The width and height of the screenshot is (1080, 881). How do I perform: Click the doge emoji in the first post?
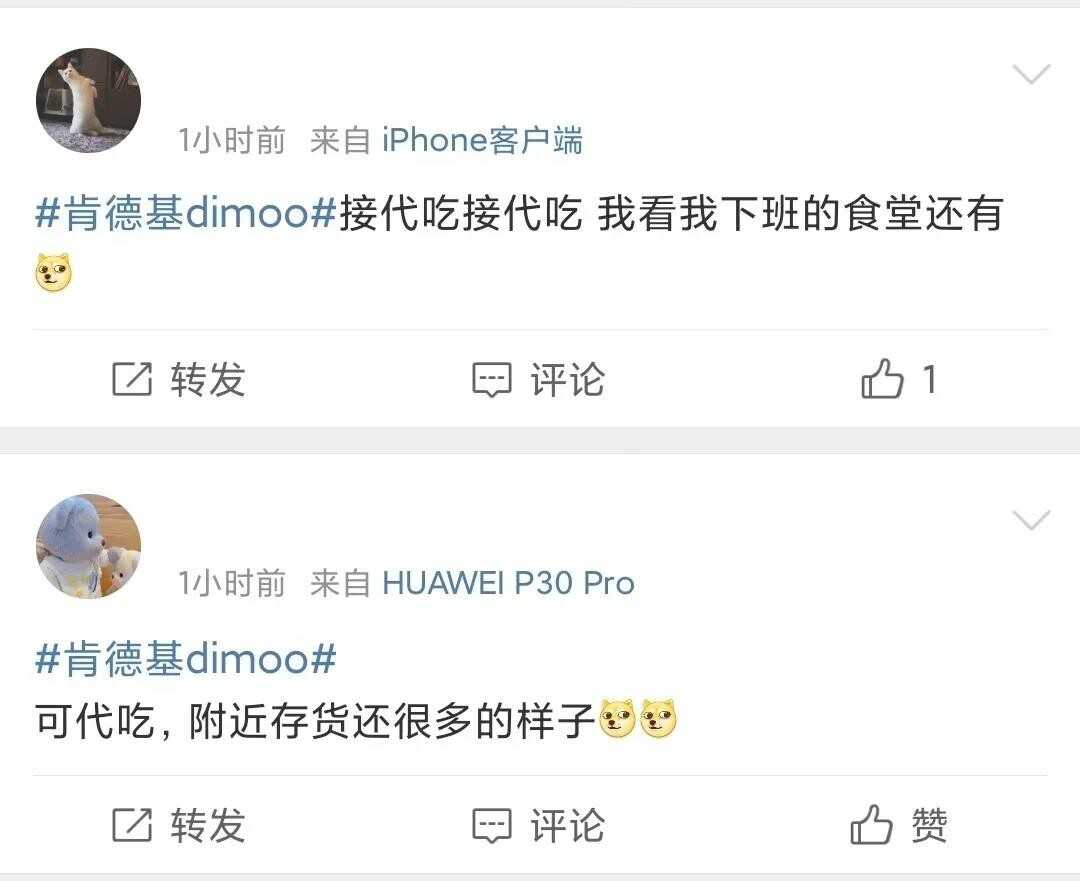53,272
